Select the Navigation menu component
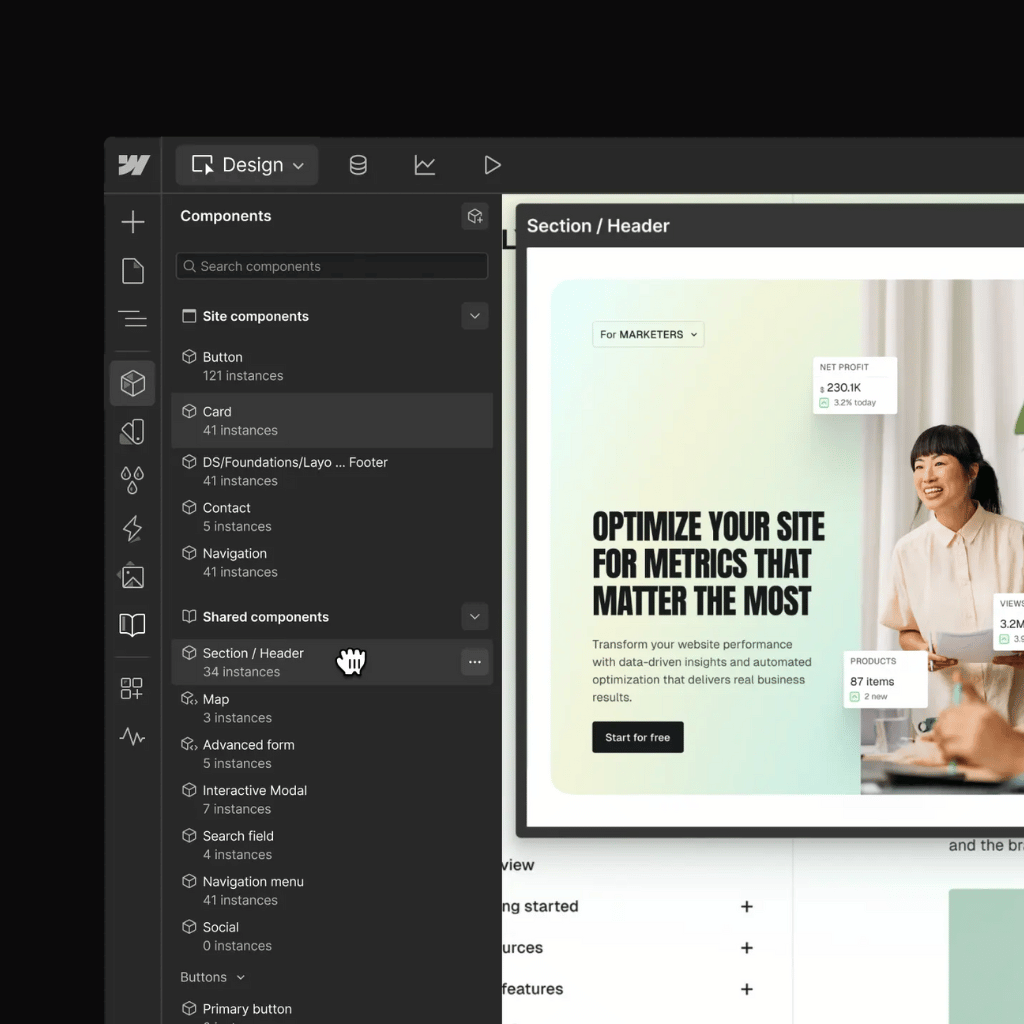Image resolution: width=1024 pixels, height=1024 pixels. point(332,891)
